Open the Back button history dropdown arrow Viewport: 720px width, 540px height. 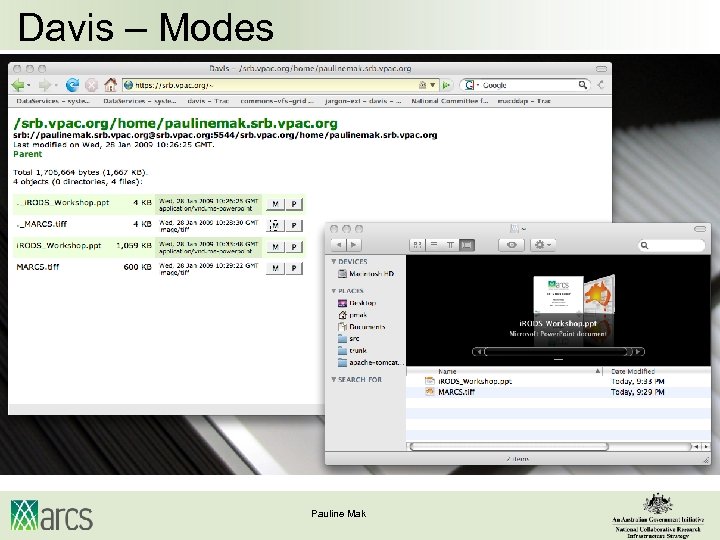click(28, 85)
